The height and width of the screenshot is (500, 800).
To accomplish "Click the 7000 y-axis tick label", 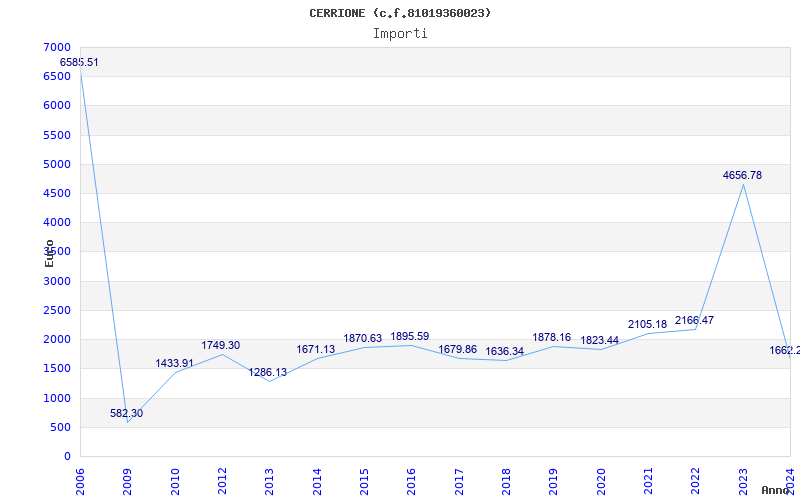I will tap(57, 47).
